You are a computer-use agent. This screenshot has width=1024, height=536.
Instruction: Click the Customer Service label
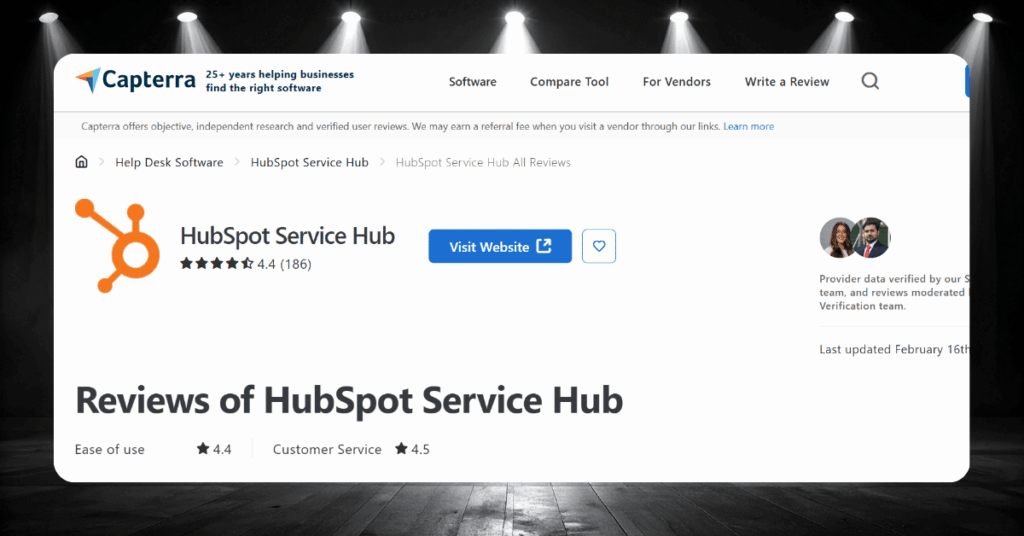pos(327,449)
